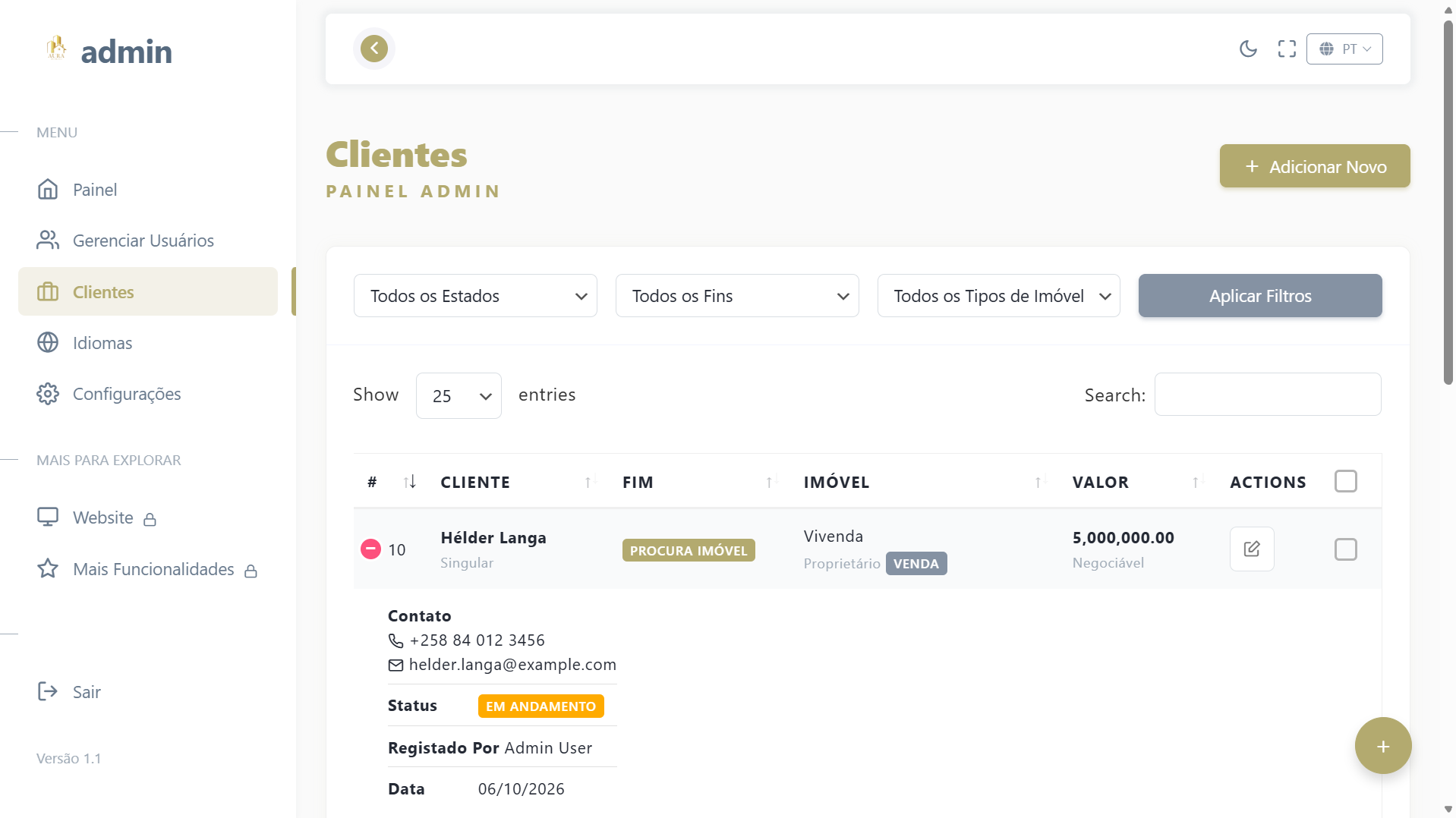This screenshot has height=818, width=1456.
Task: Sort table by Valor column
Action: pyautogui.click(x=1138, y=482)
